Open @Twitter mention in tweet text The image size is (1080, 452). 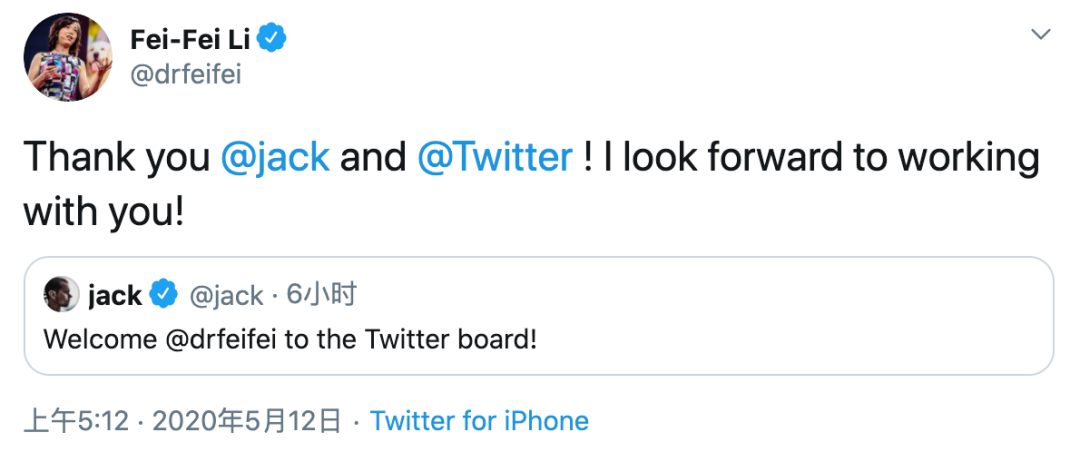[494, 157]
